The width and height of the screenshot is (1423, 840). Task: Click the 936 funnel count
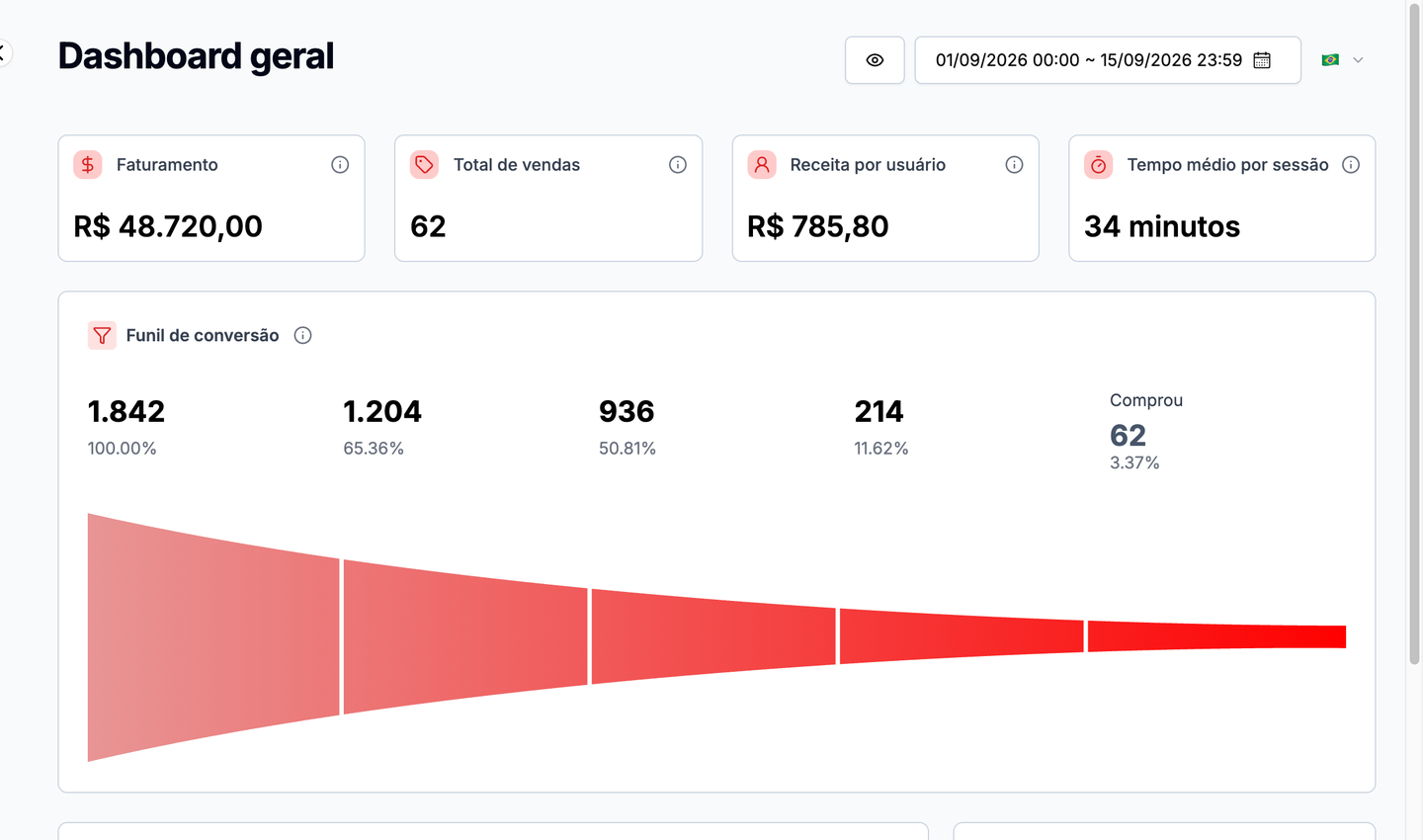627,411
